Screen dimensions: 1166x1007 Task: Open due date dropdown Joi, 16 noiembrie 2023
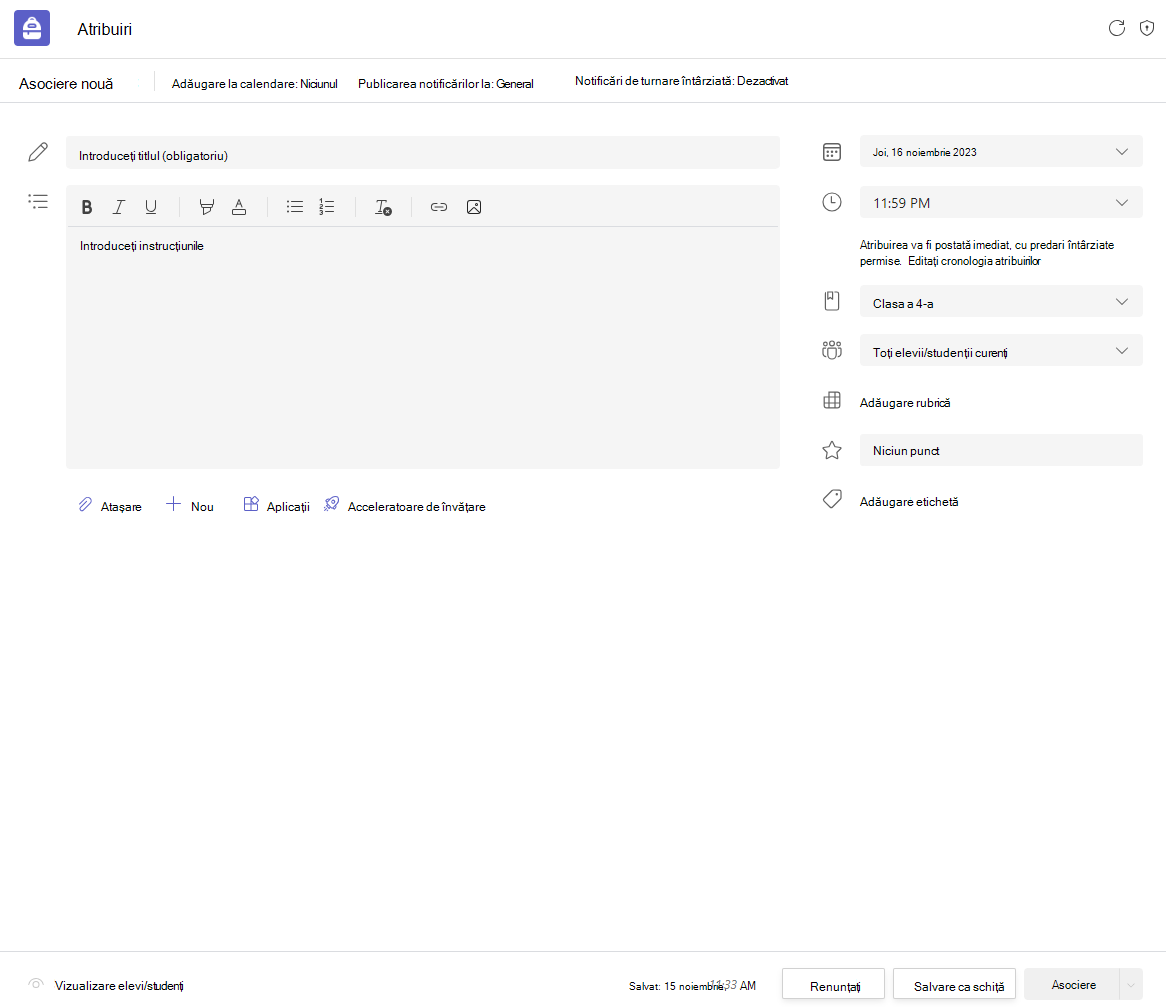1001,152
